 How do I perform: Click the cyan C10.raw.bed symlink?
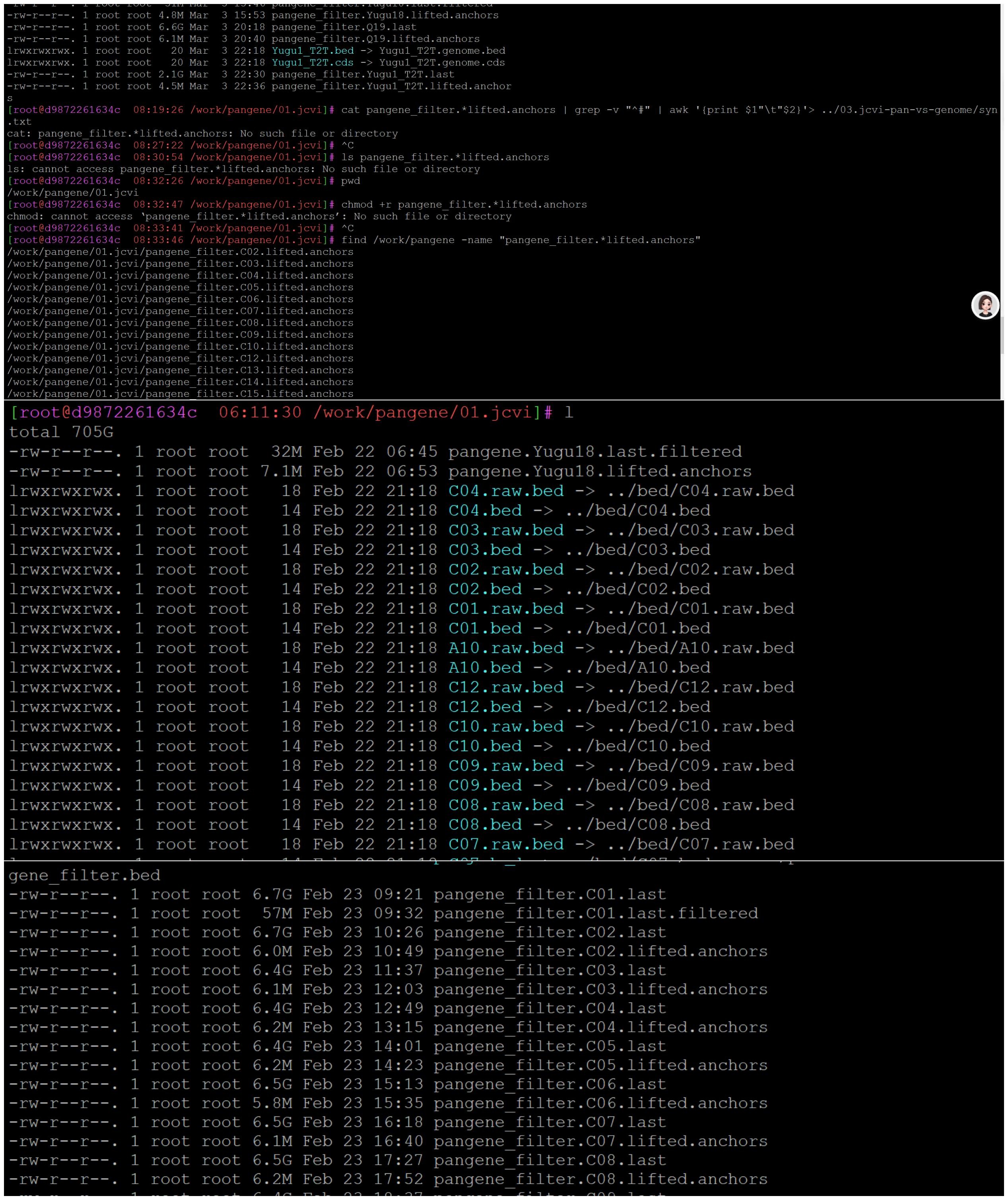(506, 726)
